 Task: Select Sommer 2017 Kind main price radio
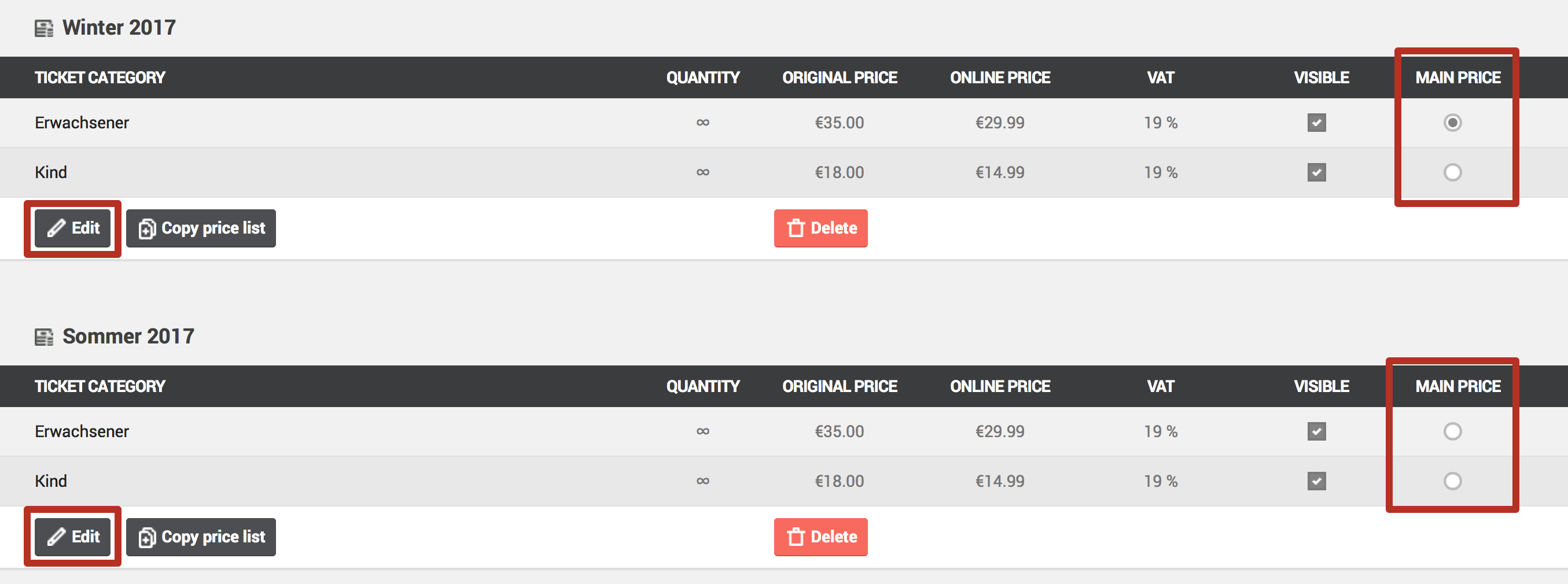pyautogui.click(x=1452, y=481)
